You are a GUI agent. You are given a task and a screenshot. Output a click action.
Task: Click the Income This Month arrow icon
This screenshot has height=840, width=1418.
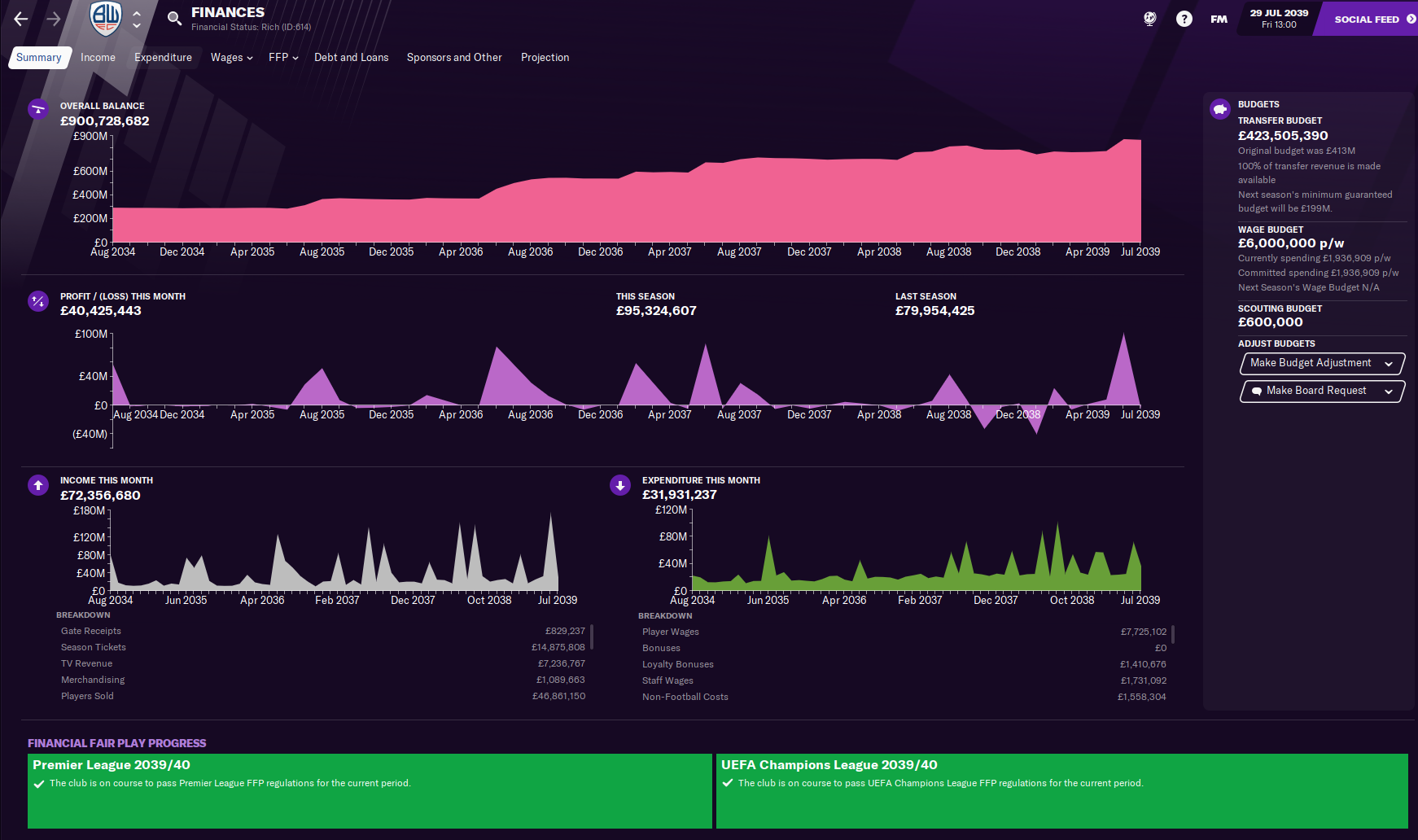38,486
